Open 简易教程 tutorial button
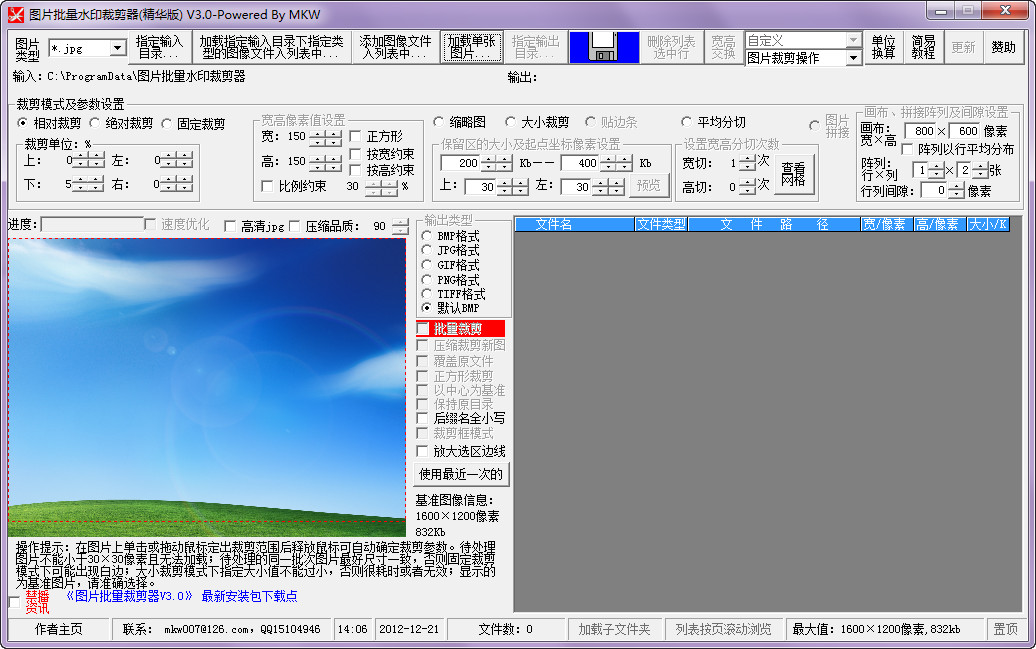 pyautogui.click(x=924, y=47)
